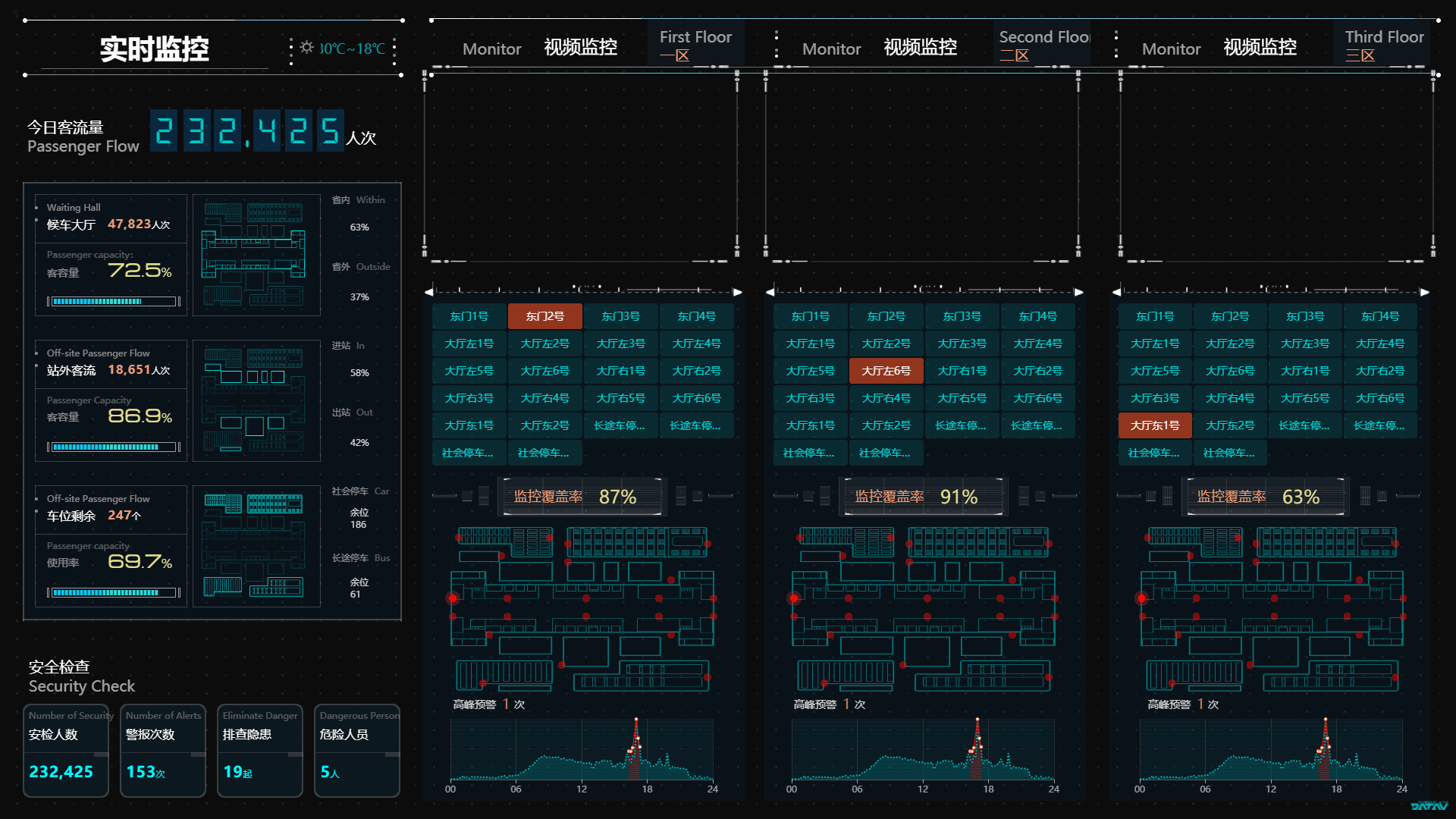This screenshot has width=1456, height=819.
Task: Click the sun weather icon
Action: click(306, 47)
